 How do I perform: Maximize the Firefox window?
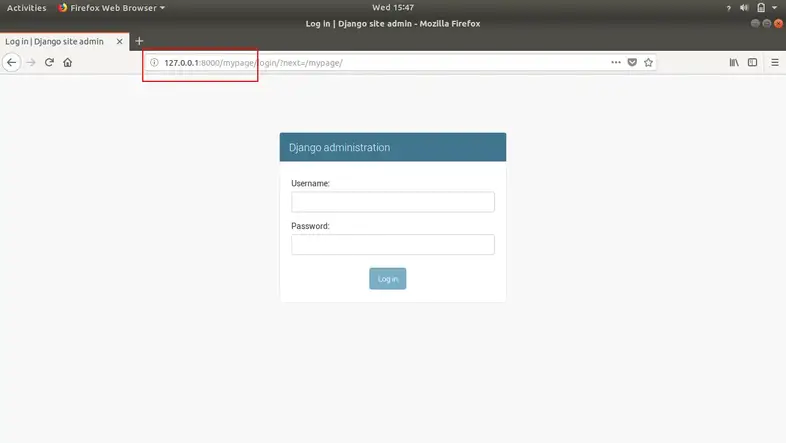766,24
